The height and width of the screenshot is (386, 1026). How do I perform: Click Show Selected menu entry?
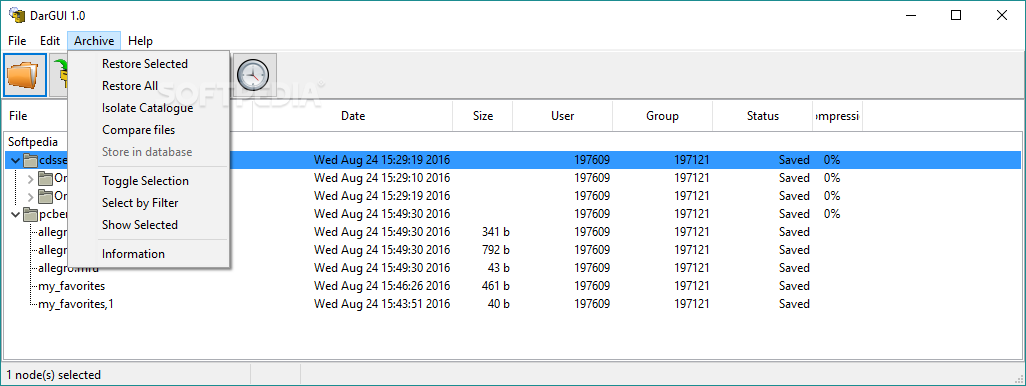pos(149,224)
